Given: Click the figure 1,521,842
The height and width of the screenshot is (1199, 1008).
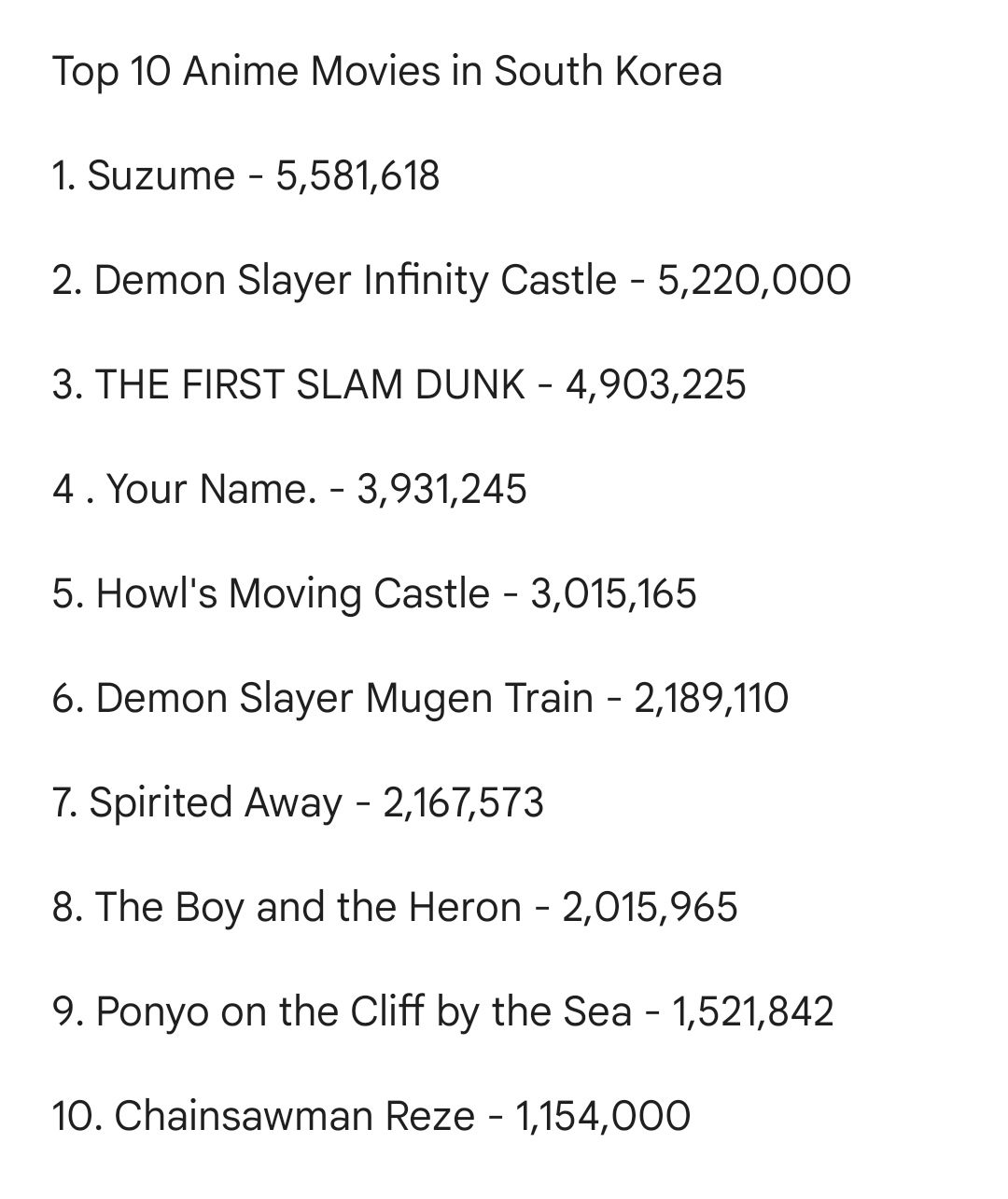Looking at the screenshot, I should [x=752, y=1012].
